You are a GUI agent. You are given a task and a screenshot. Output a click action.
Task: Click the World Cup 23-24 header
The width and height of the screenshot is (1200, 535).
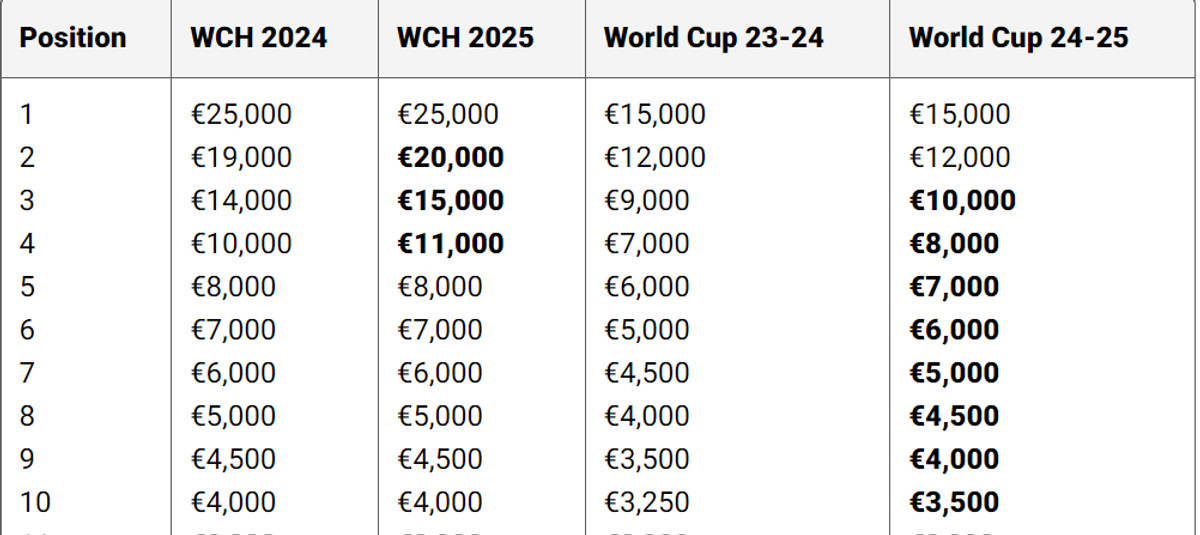point(714,38)
